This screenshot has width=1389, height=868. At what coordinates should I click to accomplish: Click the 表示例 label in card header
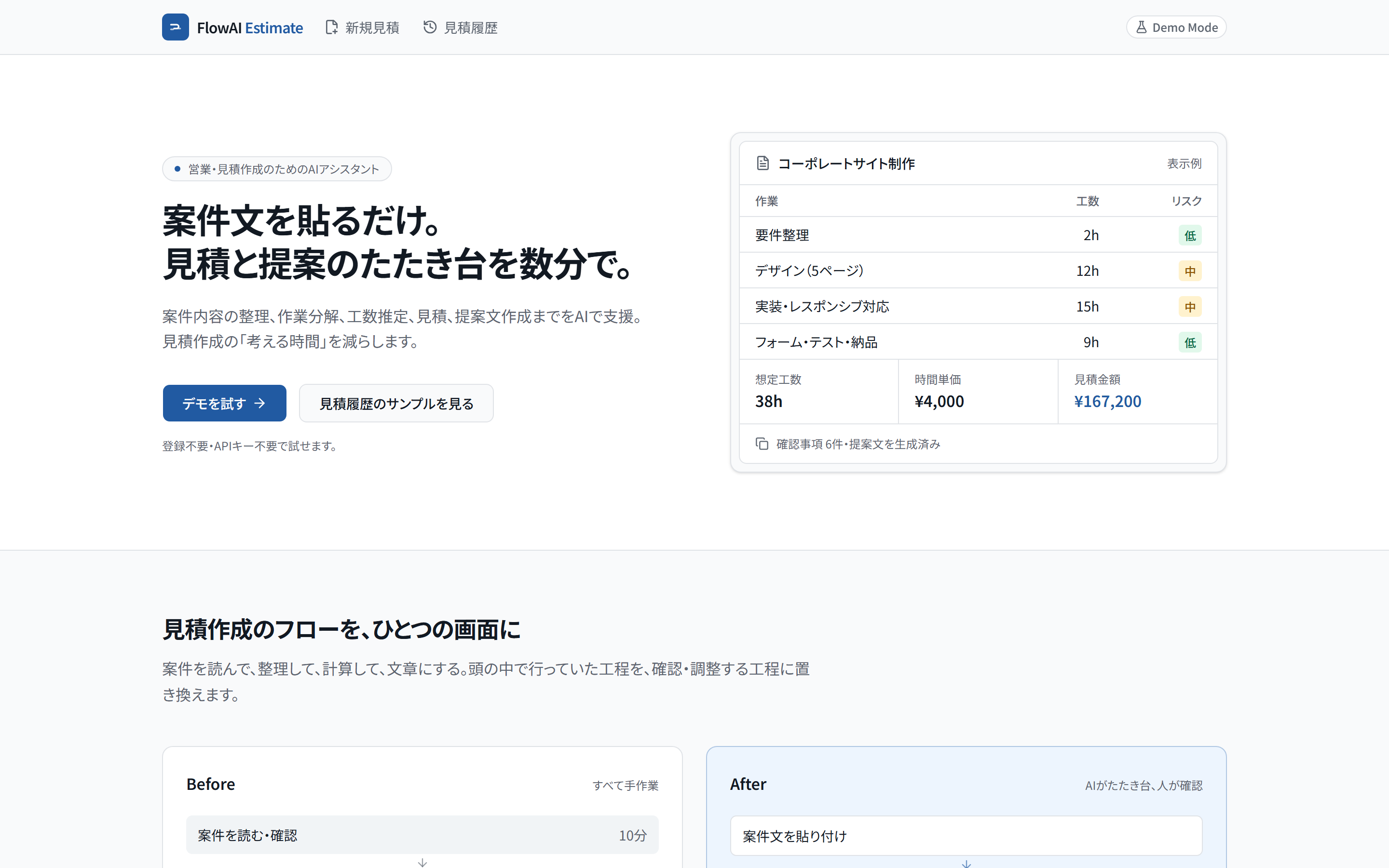pos(1184,163)
